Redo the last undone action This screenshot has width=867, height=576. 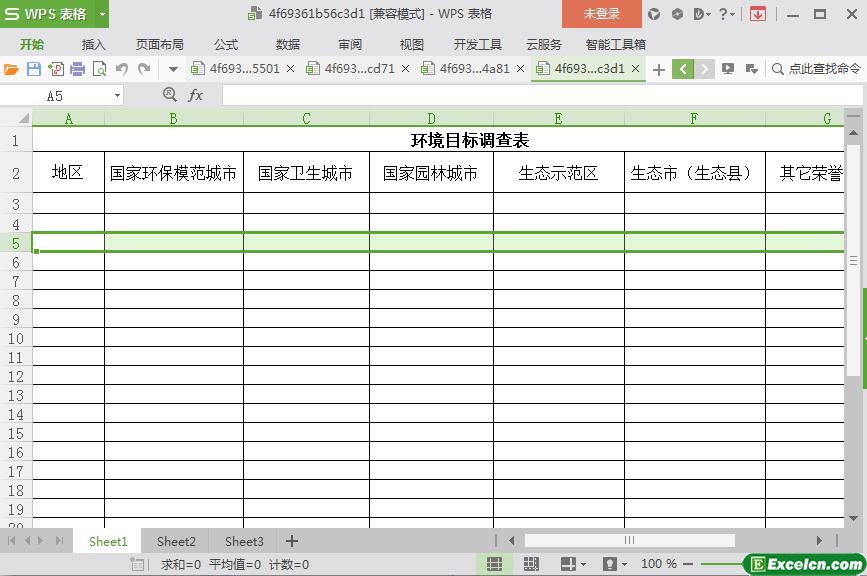[144, 69]
